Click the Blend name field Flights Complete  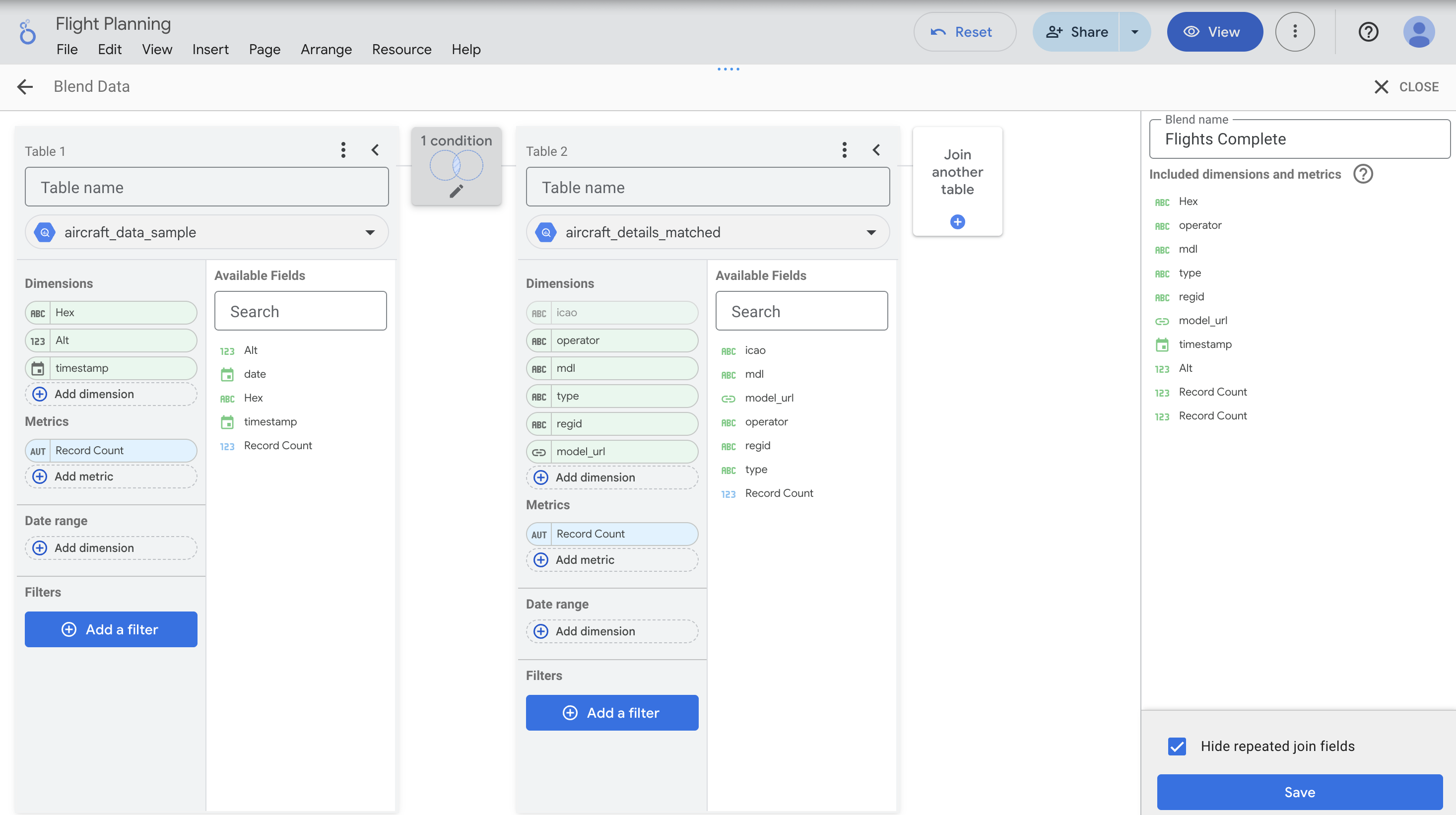(x=1300, y=139)
